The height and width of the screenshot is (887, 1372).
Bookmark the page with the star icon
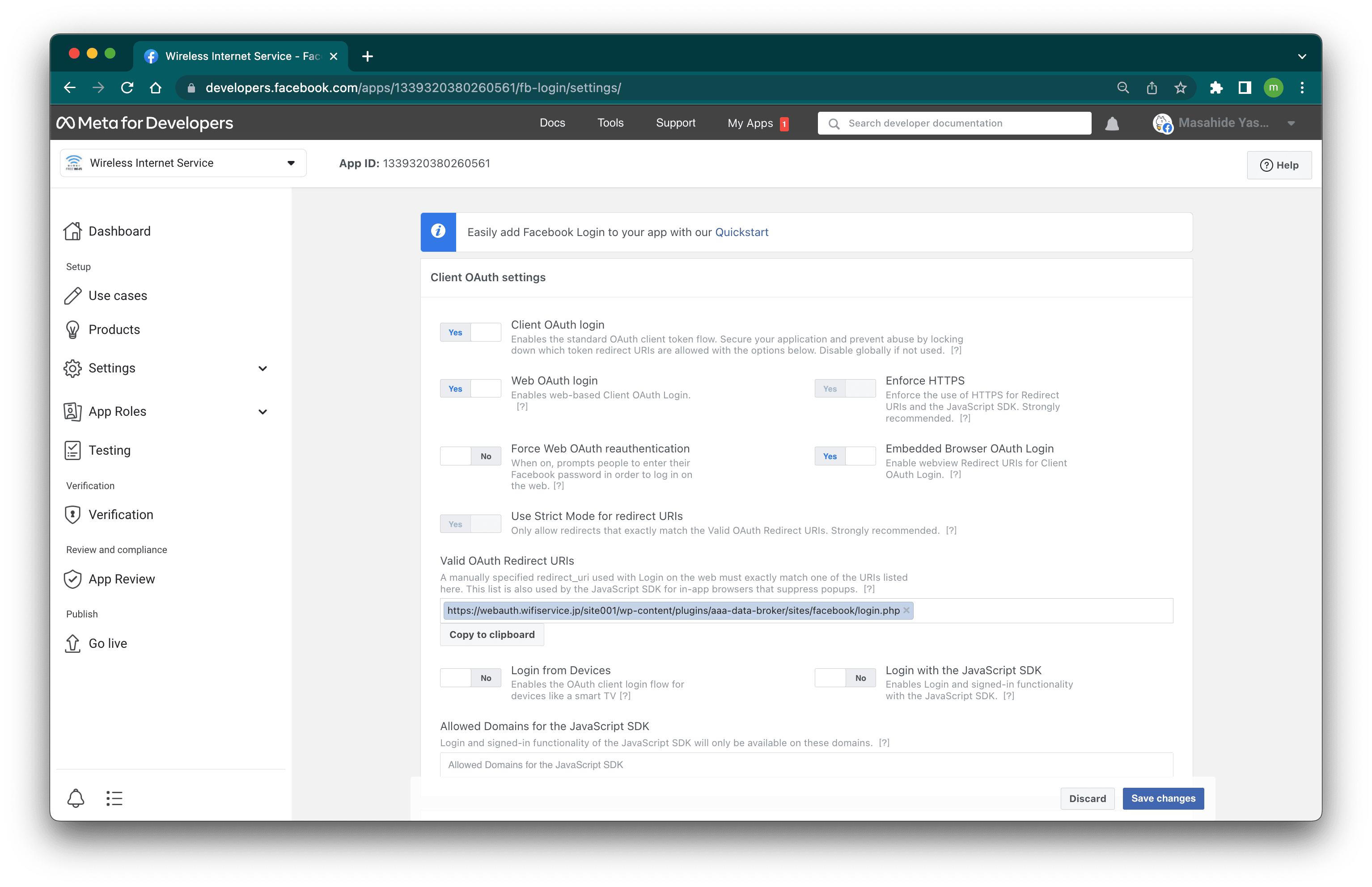(x=1180, y=88)
